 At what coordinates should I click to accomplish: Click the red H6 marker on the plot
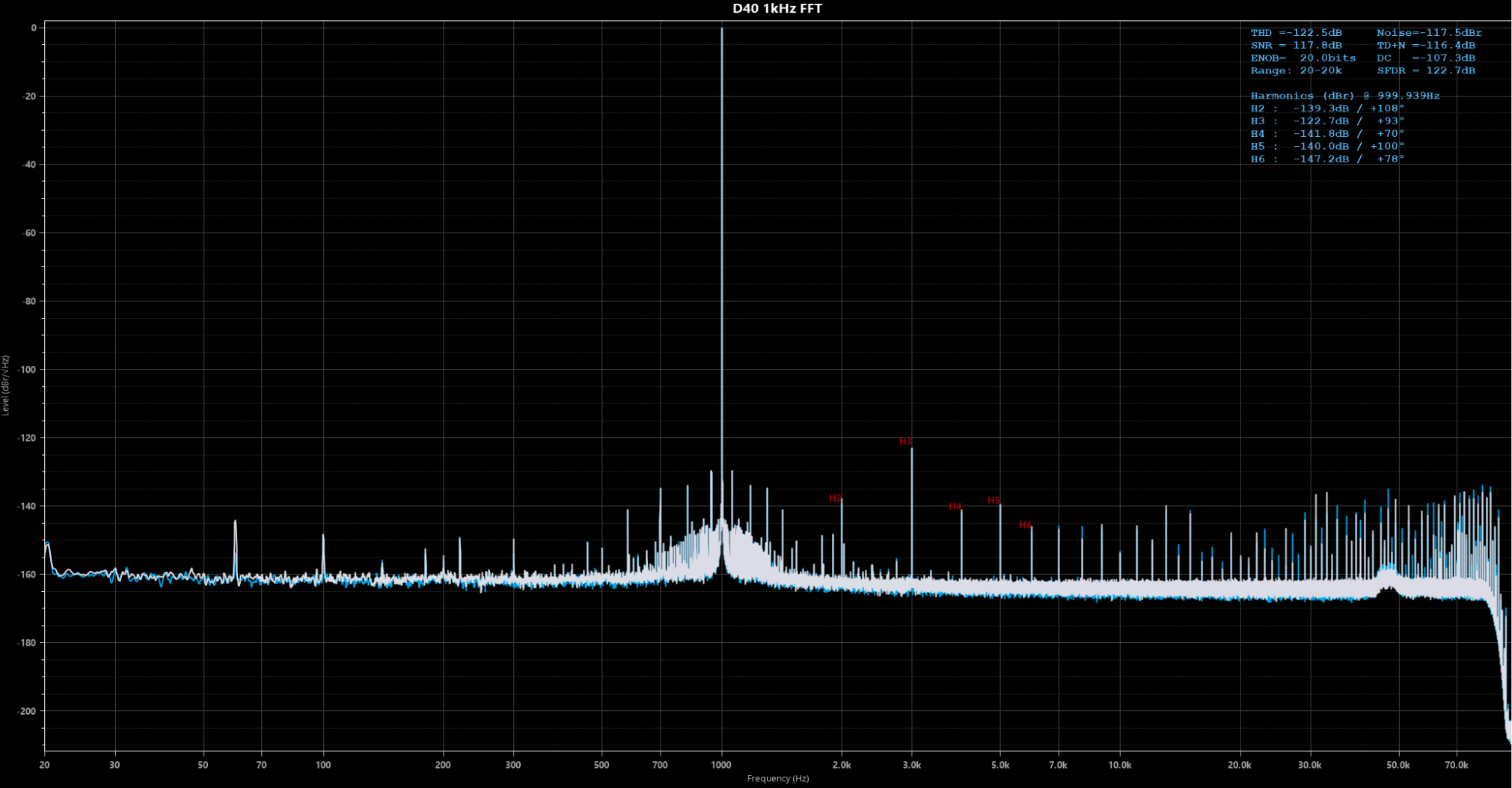click(1025, 525)
